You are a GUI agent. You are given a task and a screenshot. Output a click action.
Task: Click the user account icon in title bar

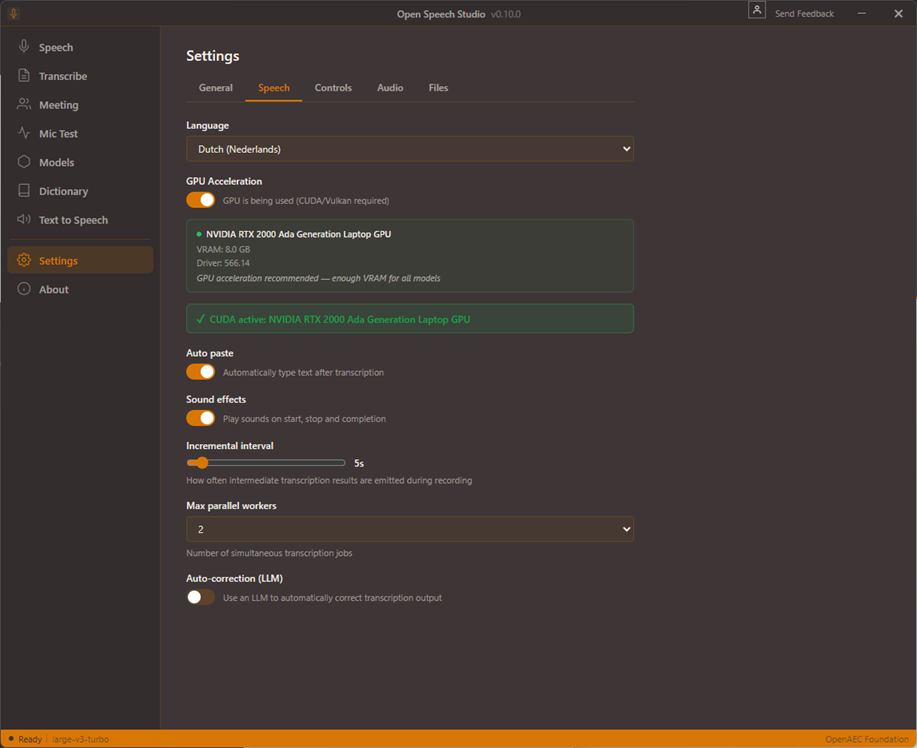pos(757,10)
